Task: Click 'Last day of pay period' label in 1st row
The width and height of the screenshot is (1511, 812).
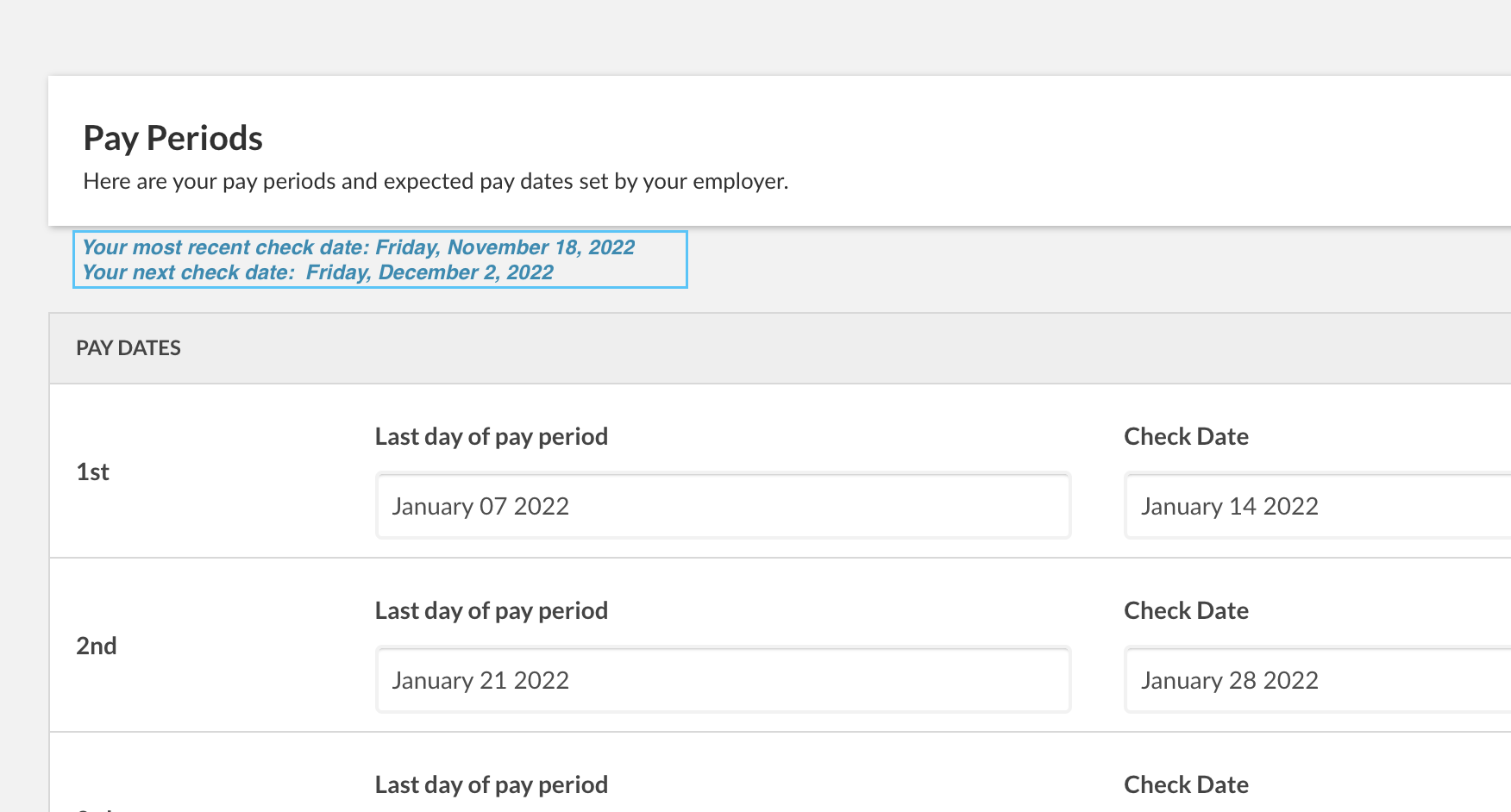Action: (492, 436)
